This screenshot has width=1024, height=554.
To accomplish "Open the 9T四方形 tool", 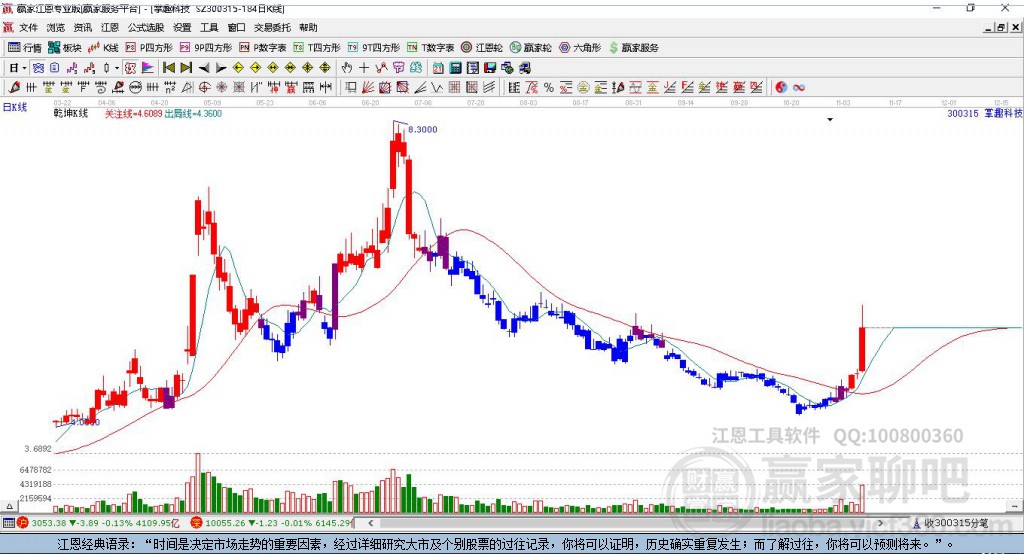I will click(x=374, y=48).
